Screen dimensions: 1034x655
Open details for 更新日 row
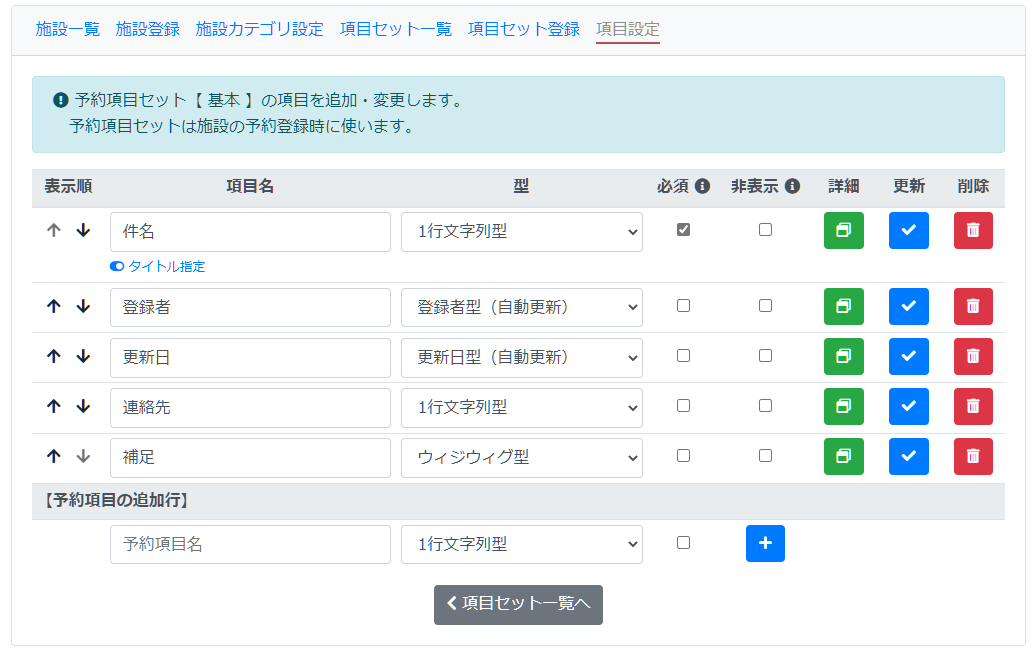click(x=843, y=356)
